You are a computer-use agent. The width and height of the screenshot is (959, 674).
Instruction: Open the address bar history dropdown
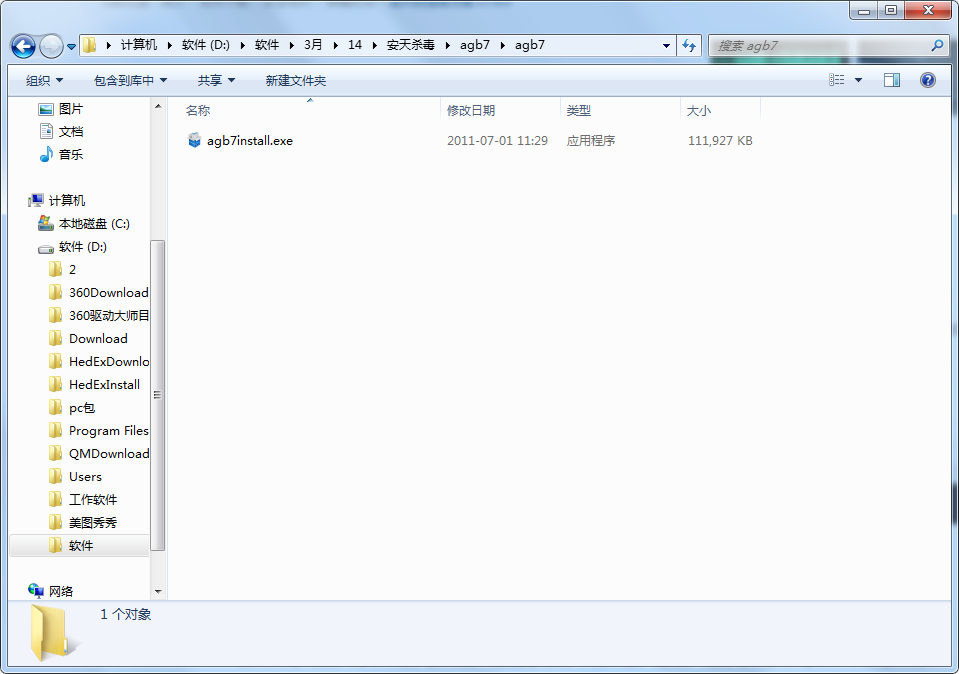point(666,45)
